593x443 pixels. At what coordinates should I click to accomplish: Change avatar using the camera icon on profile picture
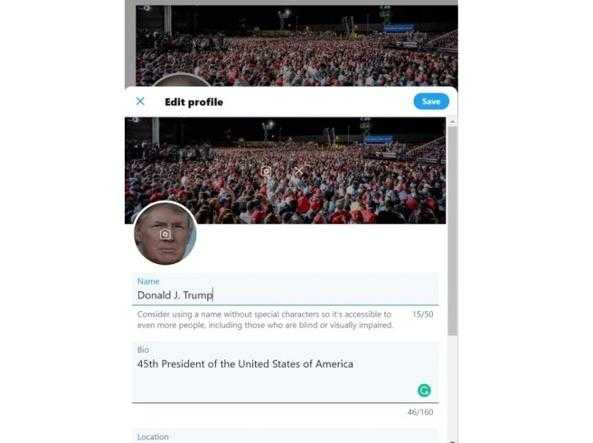pyautogui.click(x=165, y=234)
